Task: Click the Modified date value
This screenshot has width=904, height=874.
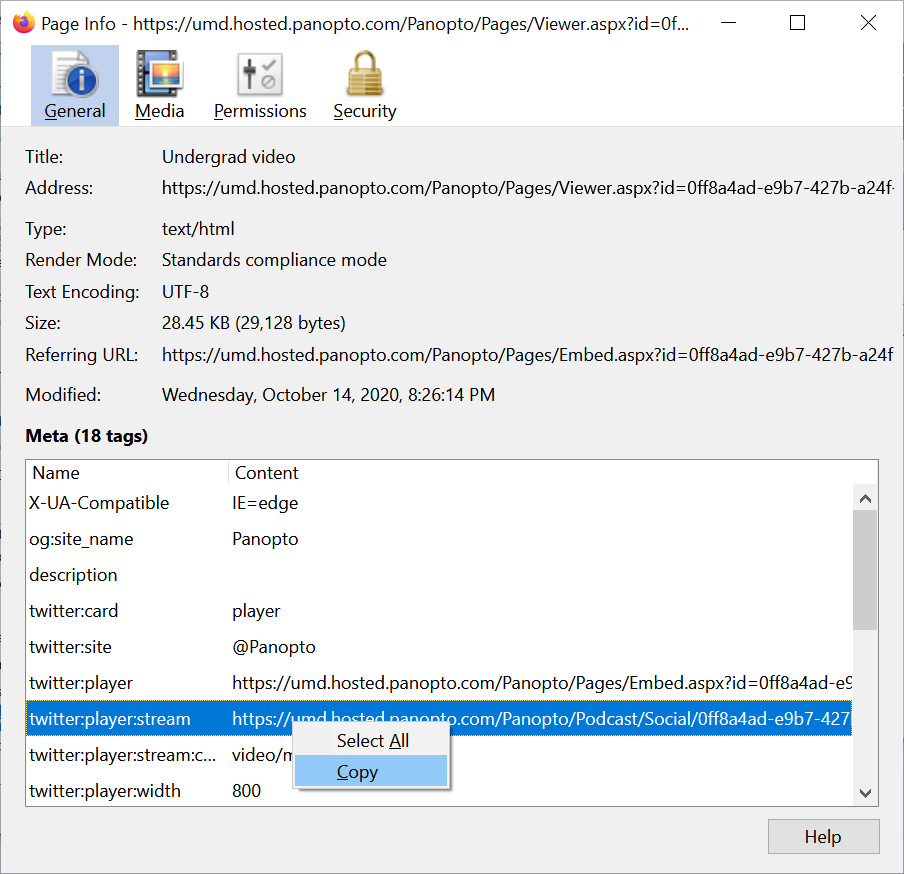Action: (x=328, y=395)
